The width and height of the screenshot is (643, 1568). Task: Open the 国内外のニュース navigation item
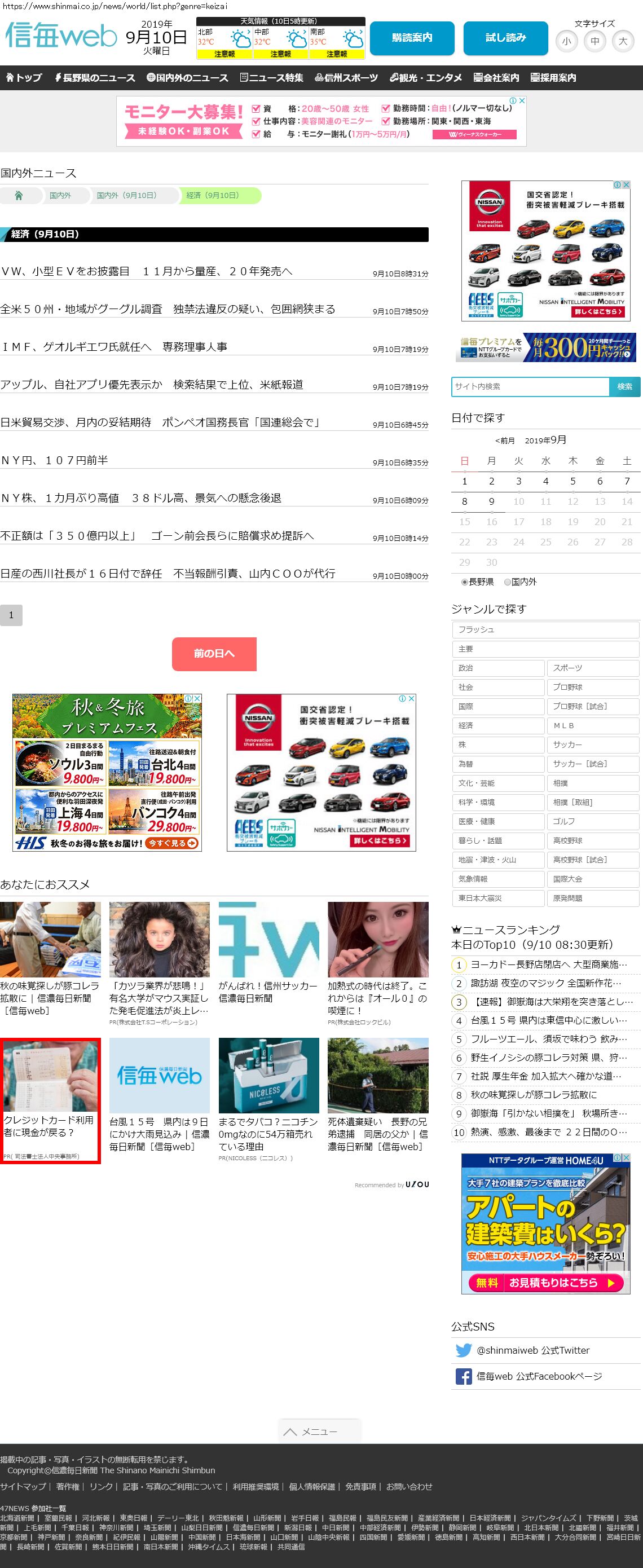[x=187, y=77]
